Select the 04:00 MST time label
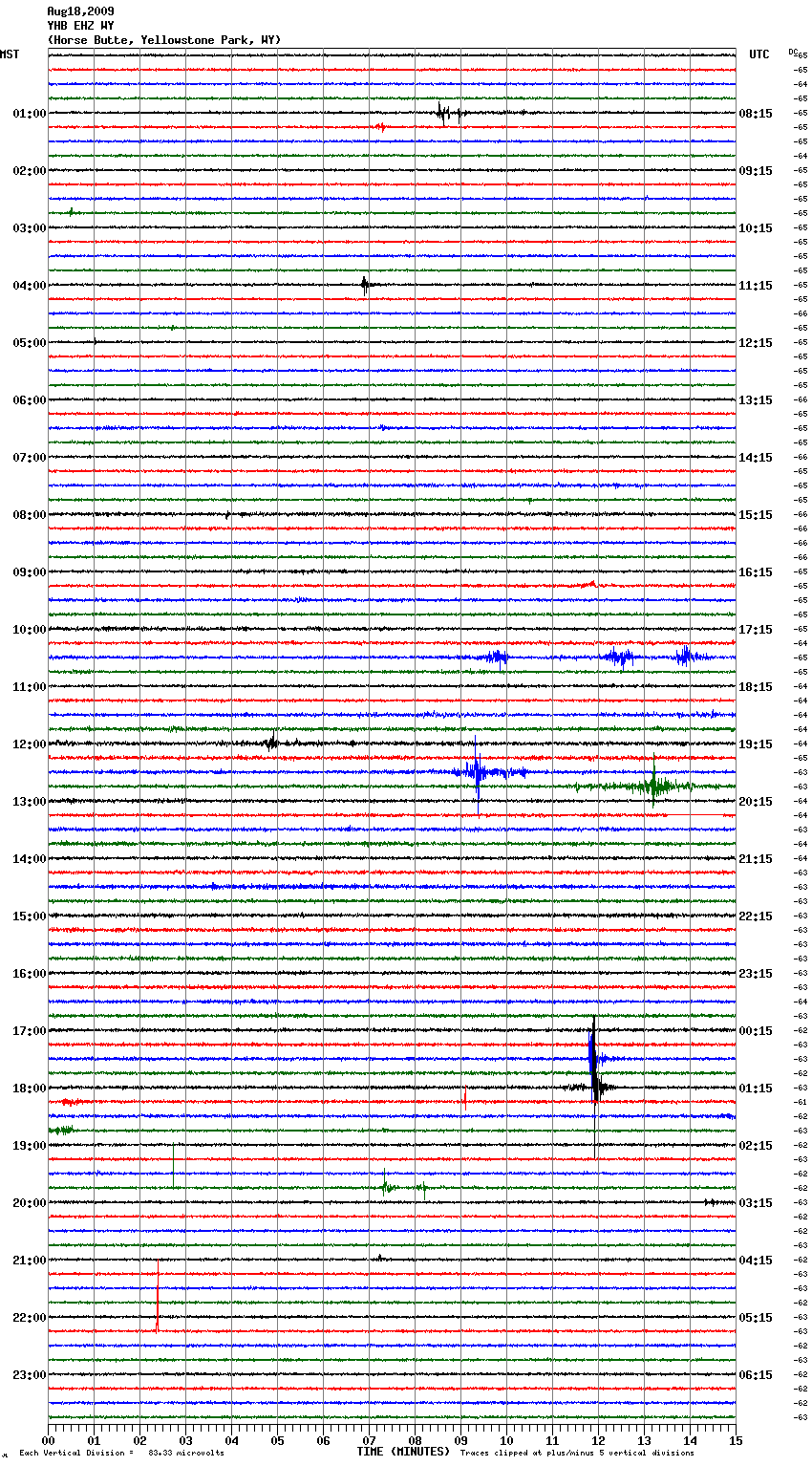 coord(29,286)
